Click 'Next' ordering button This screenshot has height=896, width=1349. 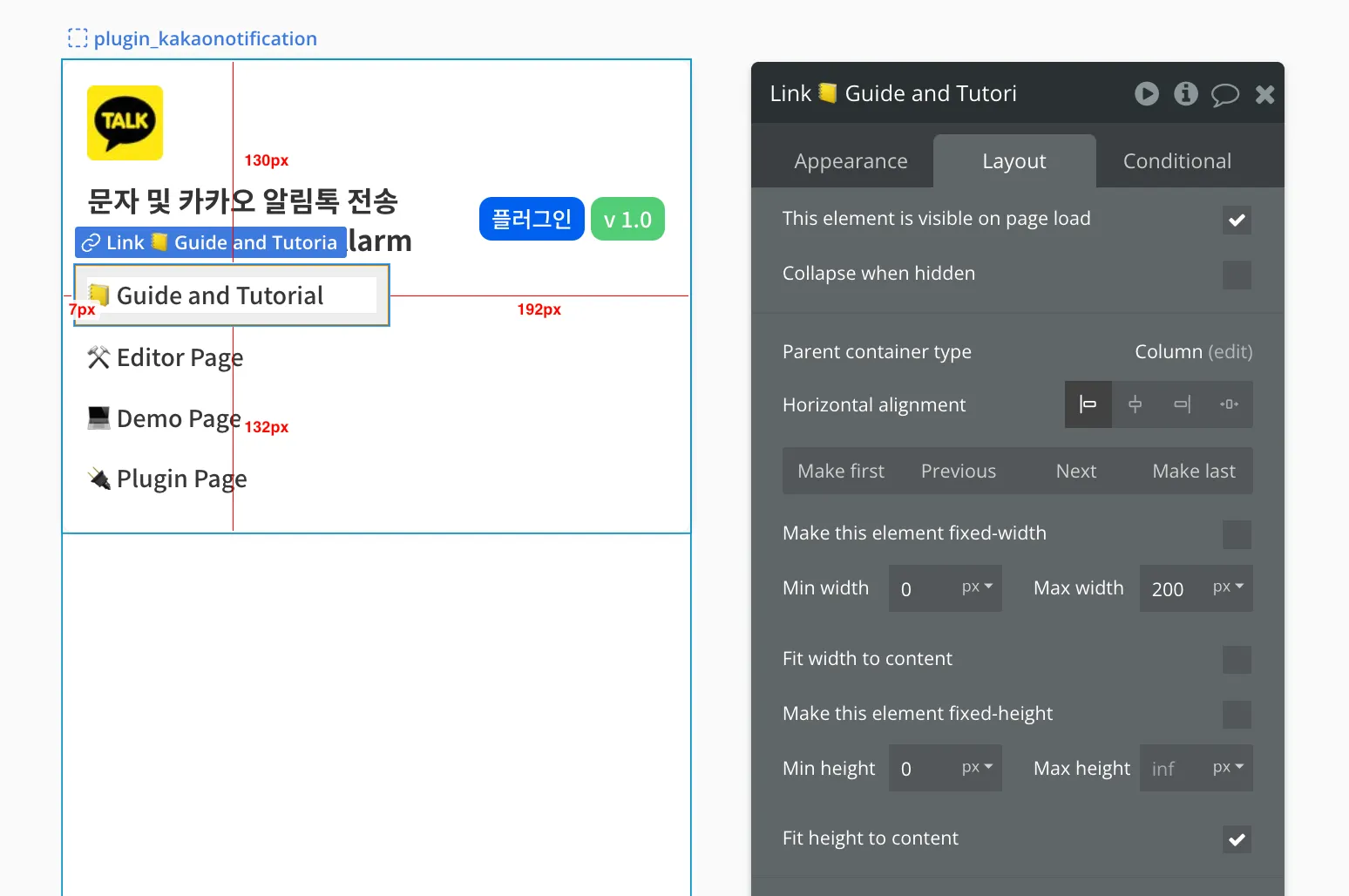[1076, 471]
